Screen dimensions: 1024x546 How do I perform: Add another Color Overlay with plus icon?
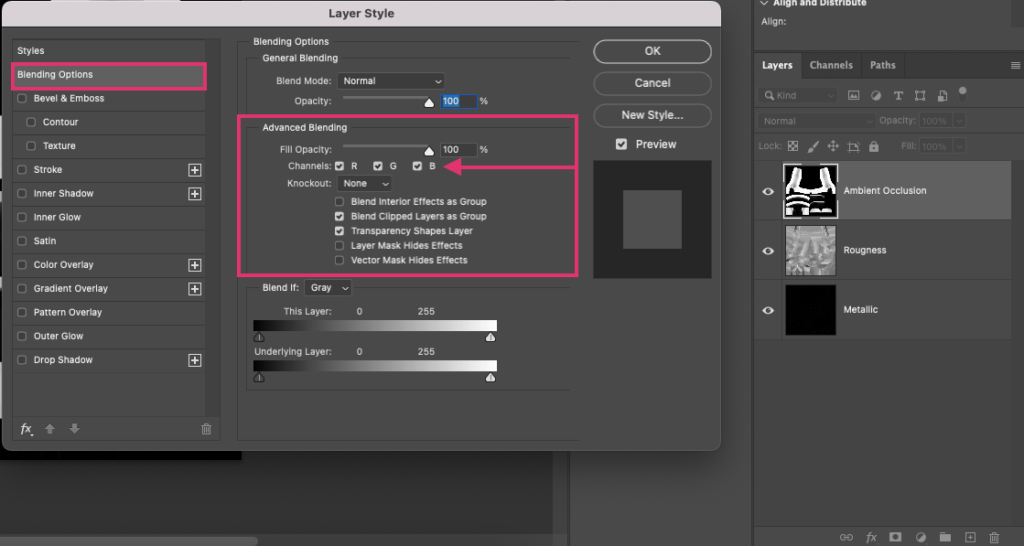(x=195, y=265)
